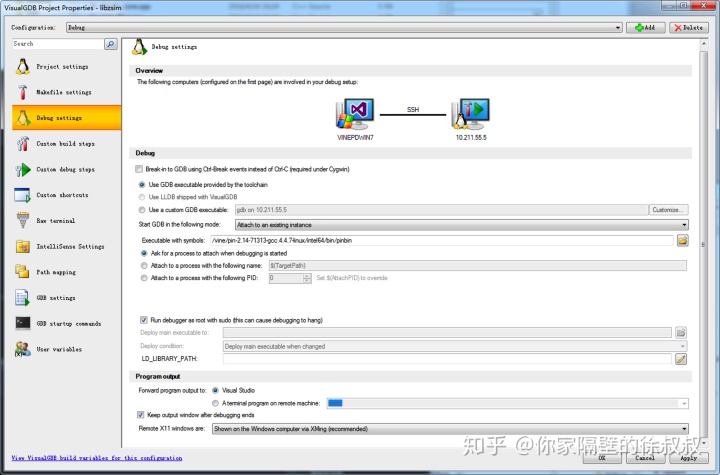Screen dimensions: 720x475
Task: Click the Custom build steps tools icon
Action: (x=22, y=144)
